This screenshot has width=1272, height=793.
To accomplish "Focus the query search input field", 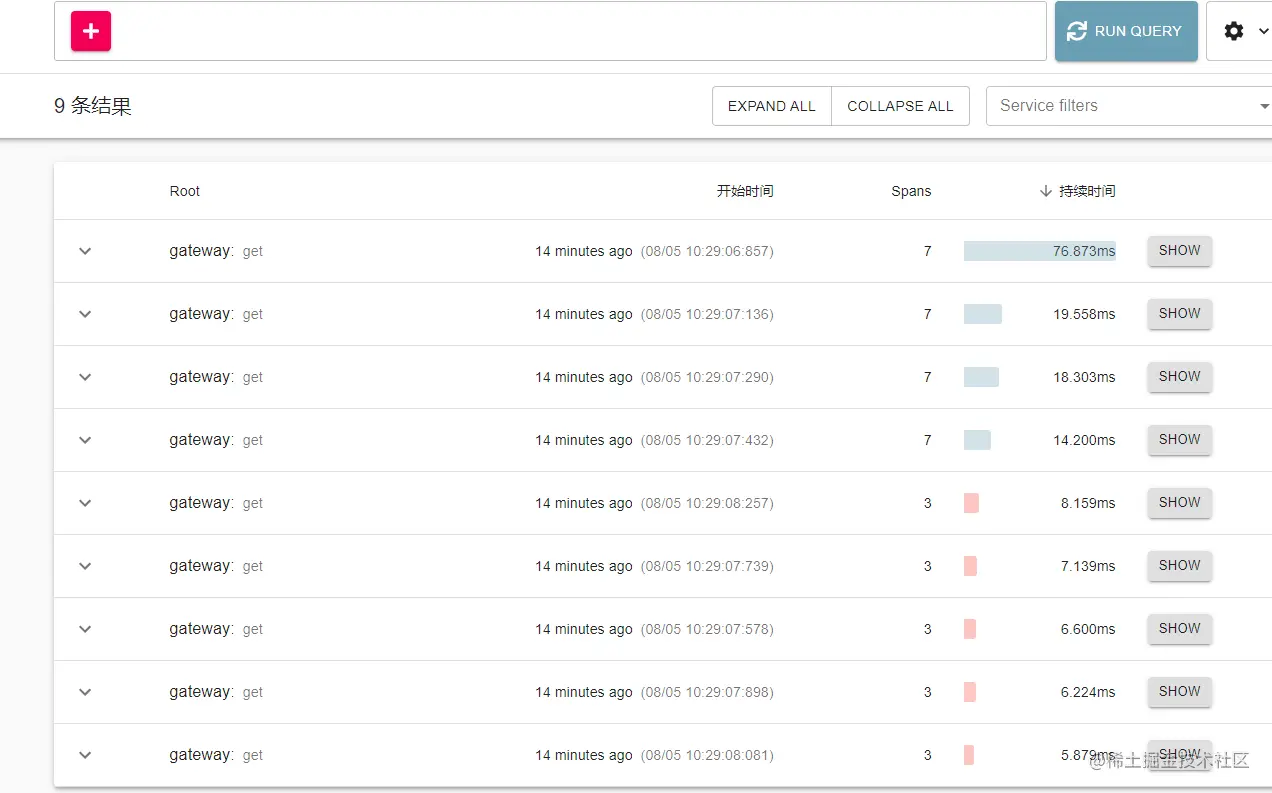I will 550,31.
